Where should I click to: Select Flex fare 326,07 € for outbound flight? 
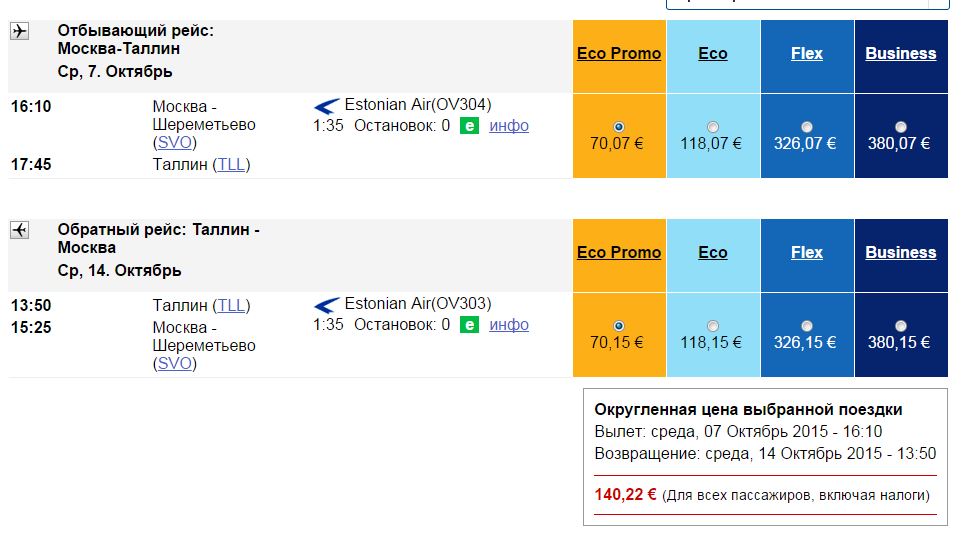click(x=806, y=127)
